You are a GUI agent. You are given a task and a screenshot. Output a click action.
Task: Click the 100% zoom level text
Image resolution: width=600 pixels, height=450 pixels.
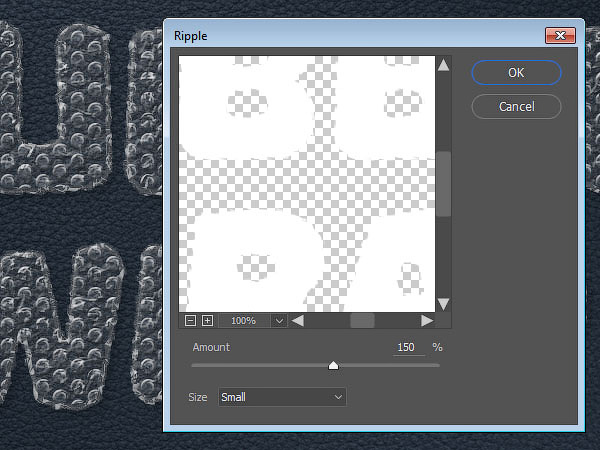point(243,321)
